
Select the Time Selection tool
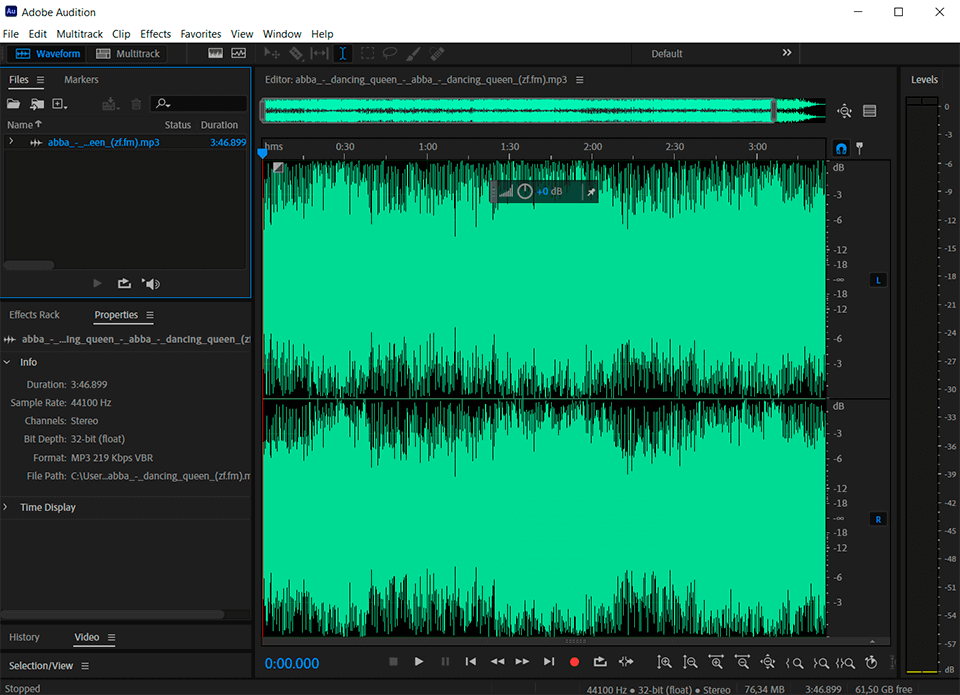pos(342,54)
